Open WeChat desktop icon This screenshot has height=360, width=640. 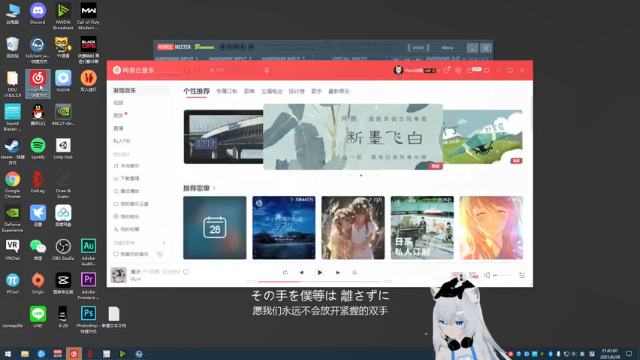pos(38,249)
